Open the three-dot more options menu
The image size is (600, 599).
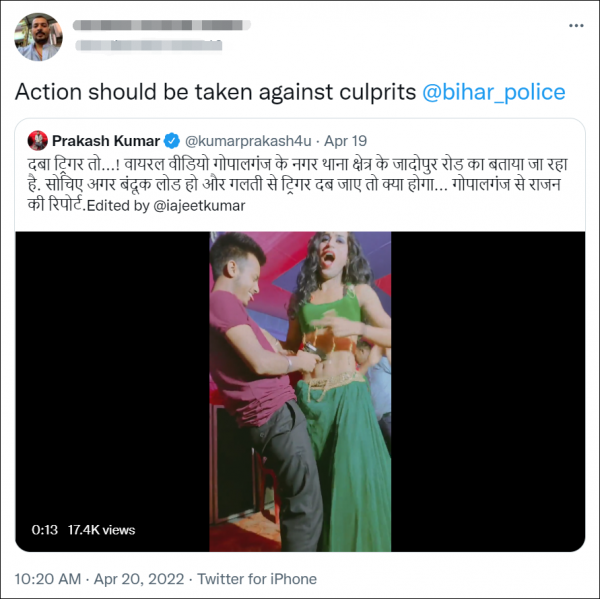click(576, 26)
